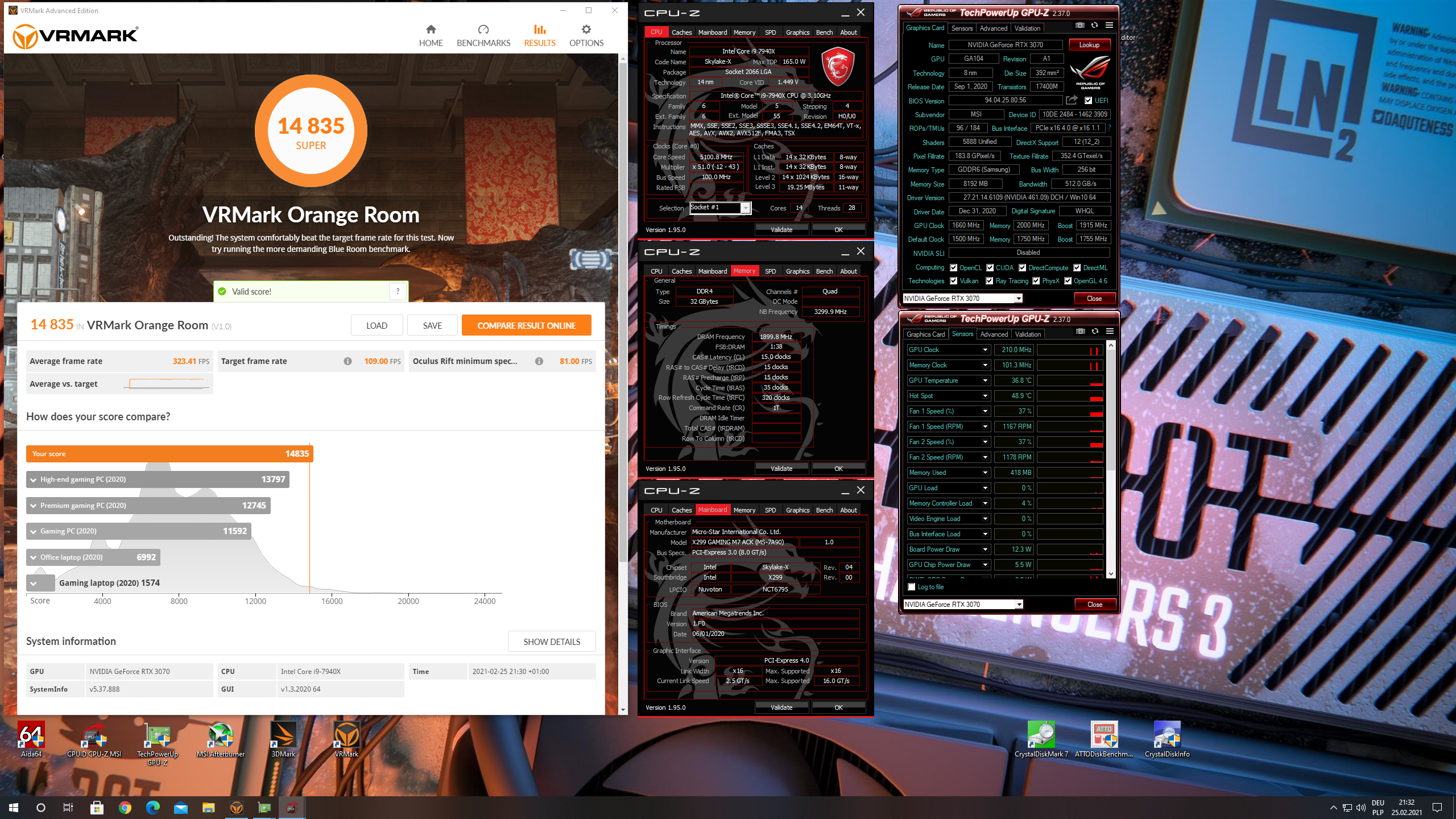Click the BIOS version share/export icon

[1072, 101]
